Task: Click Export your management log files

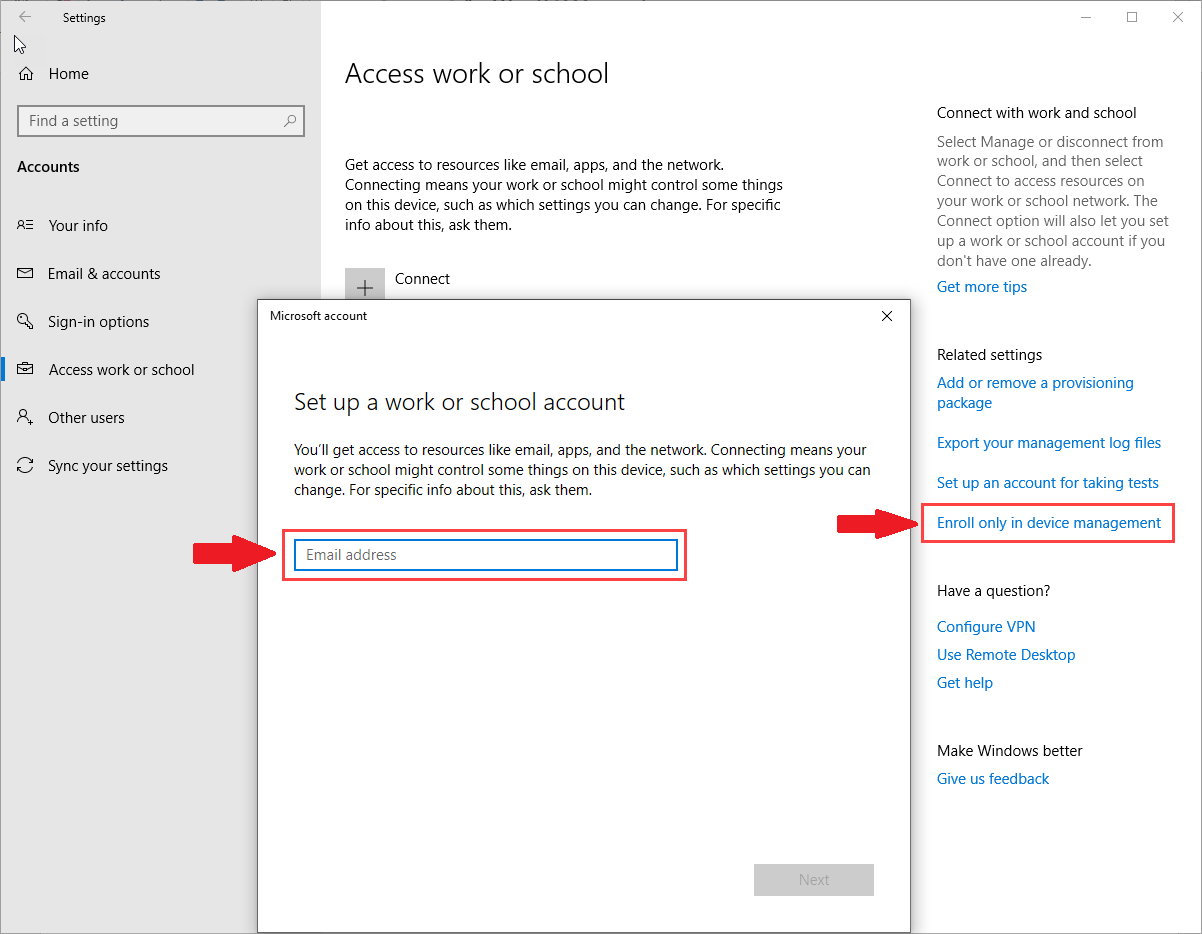Action: pos(1048,442)
